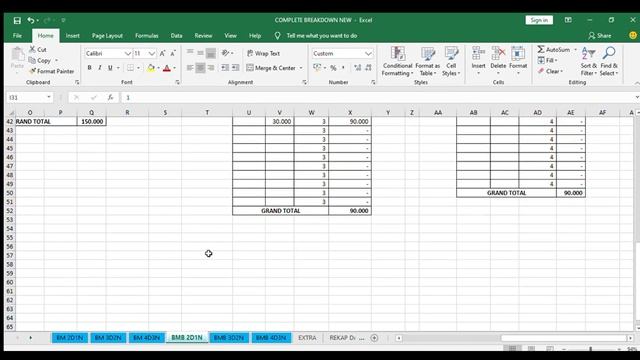The width and height of the screenshot is (640, 360).
Task: Toggle underline formatting
Action: [x=110, y=68]
